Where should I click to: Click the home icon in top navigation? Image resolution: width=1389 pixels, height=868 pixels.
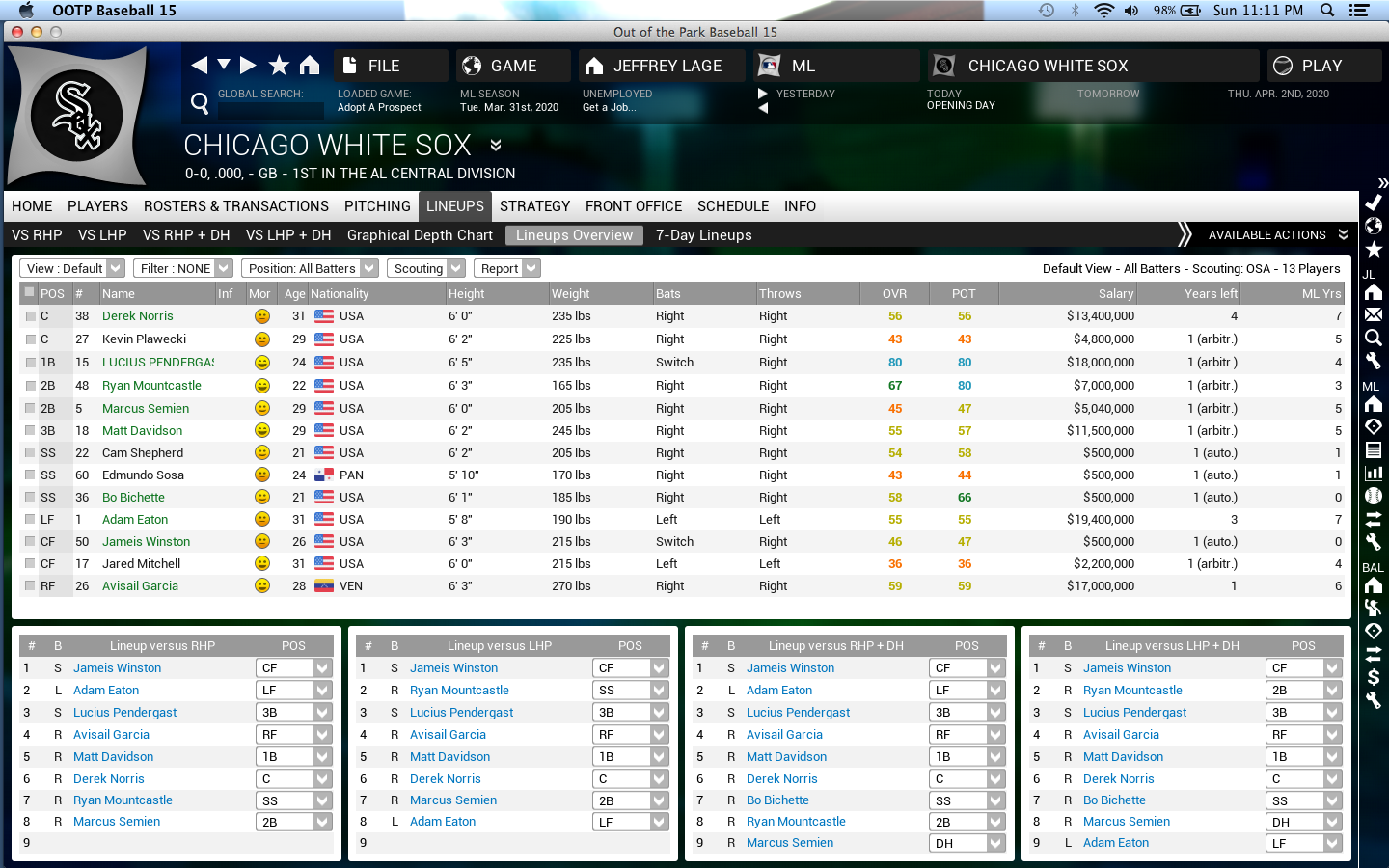coord(310,66)
